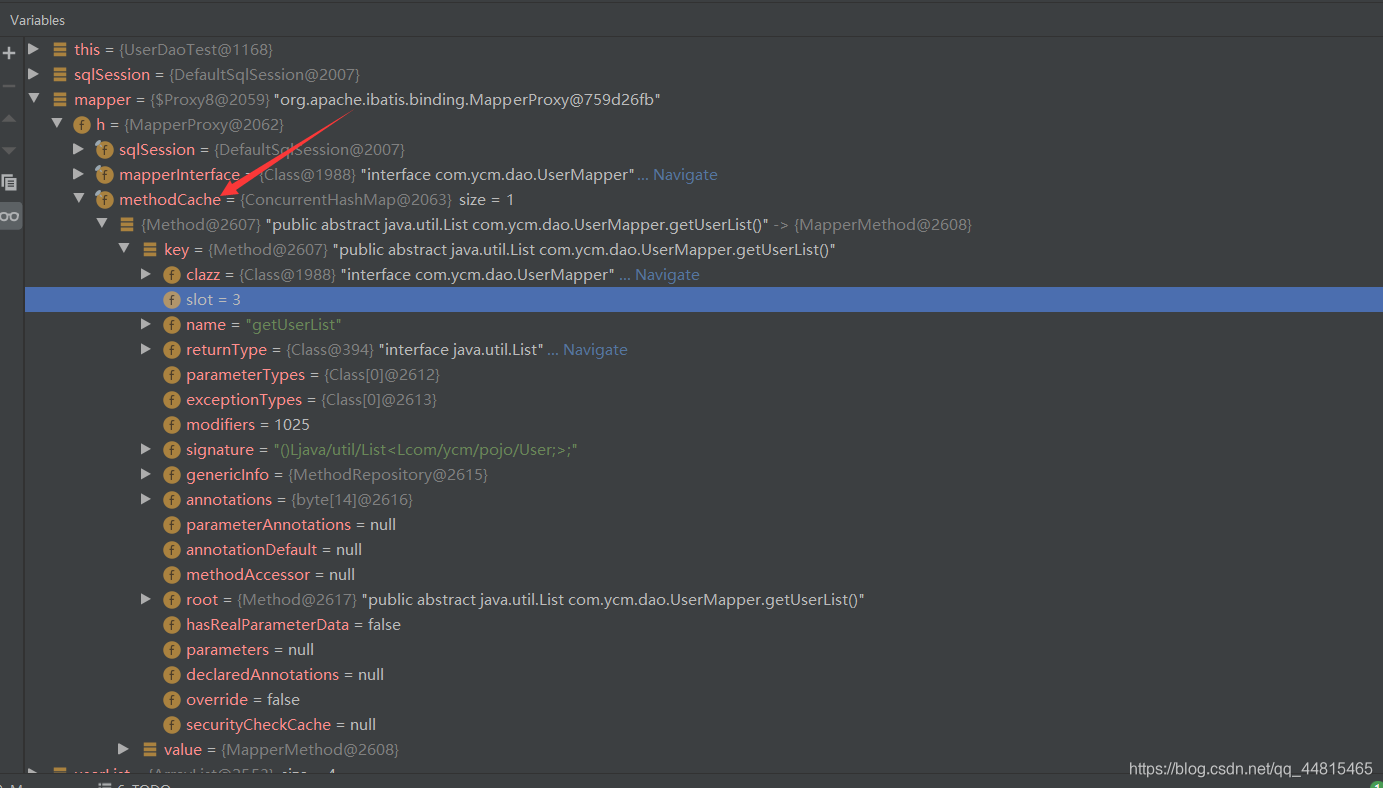Select the 'slot = 3' row
This screenshot has height=788, width=1383.
pyautogui.click(x=704, y=300)
